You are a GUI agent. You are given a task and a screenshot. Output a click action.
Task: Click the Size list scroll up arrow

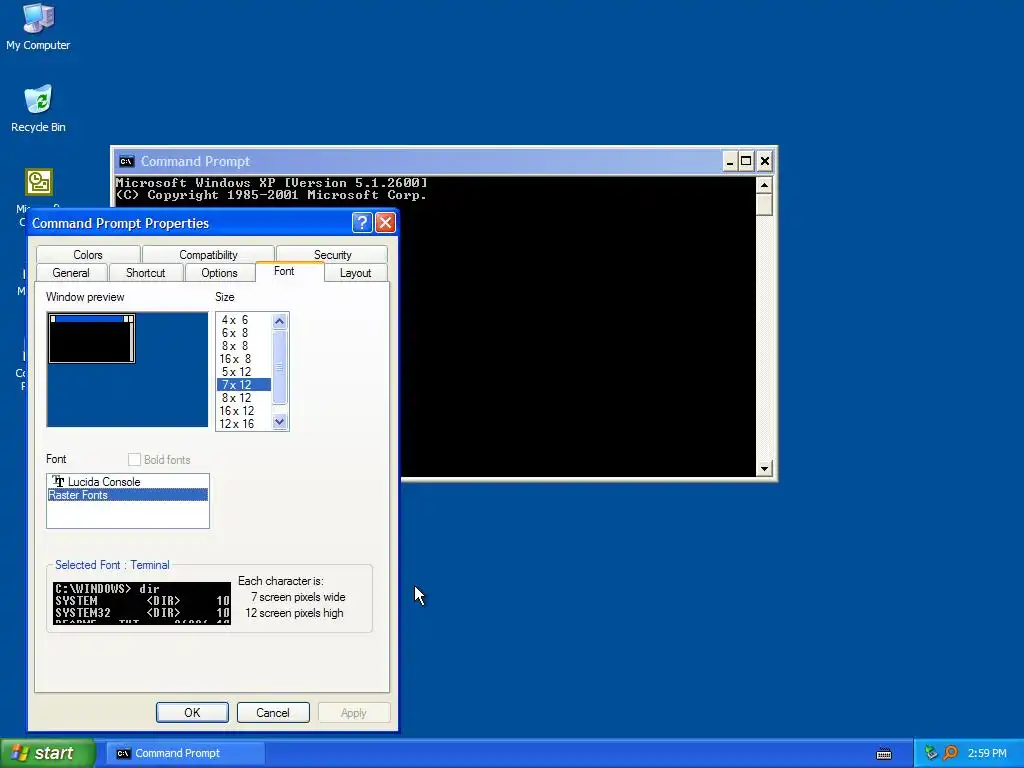pyautogui.click(x=280, y=321)
